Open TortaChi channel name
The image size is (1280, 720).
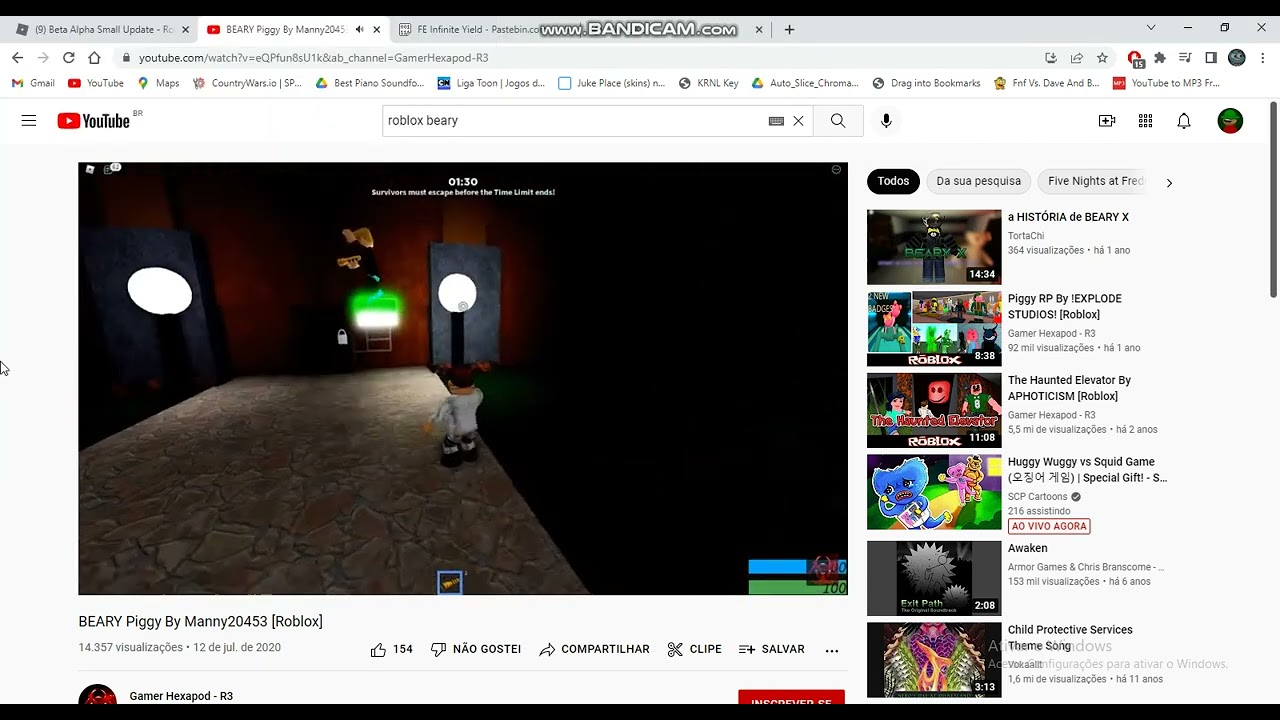pyautogui.click(x=1026, y=236)
